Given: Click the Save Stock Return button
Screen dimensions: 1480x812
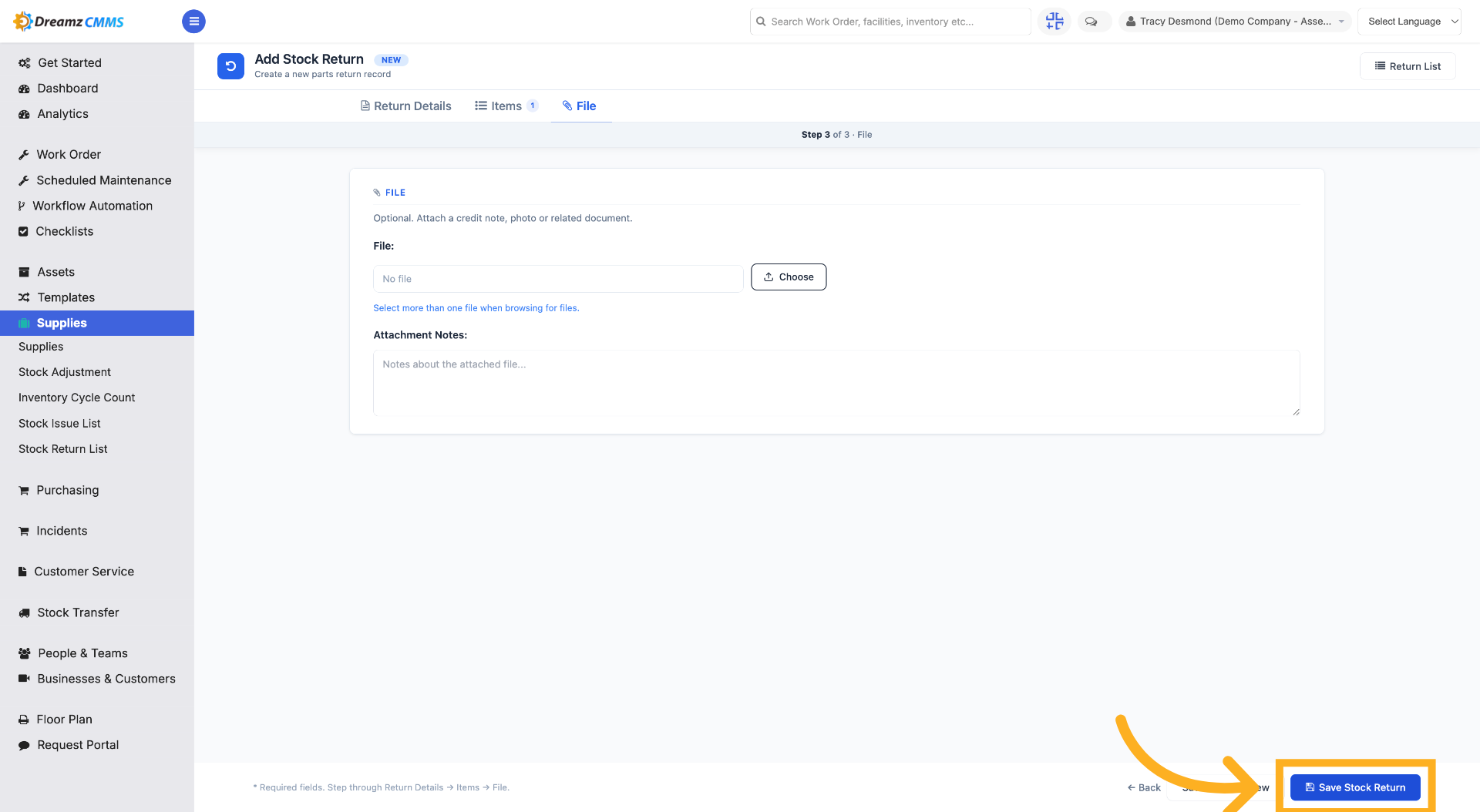Looking at the screenshot, I should (x=1355, y=787).
